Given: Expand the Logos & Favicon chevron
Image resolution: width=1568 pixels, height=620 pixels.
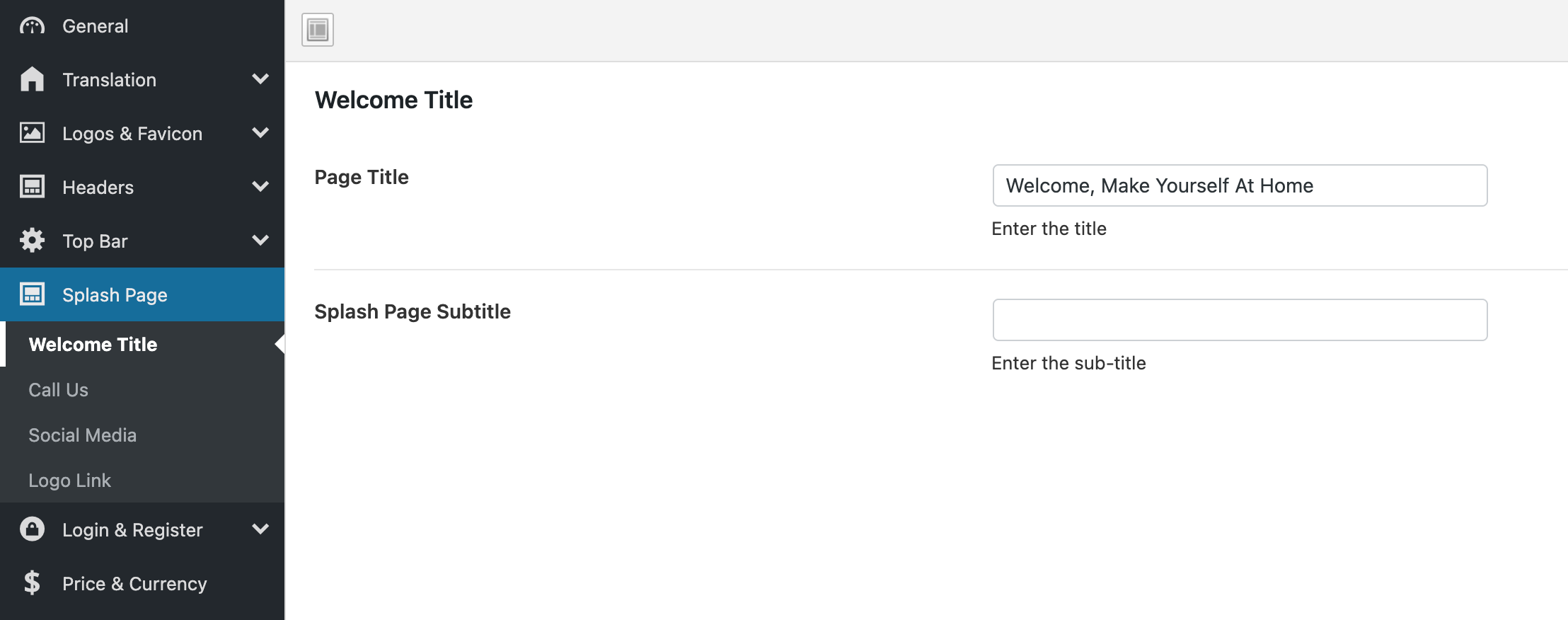Looking at the screenshot, I should point(260,132).
